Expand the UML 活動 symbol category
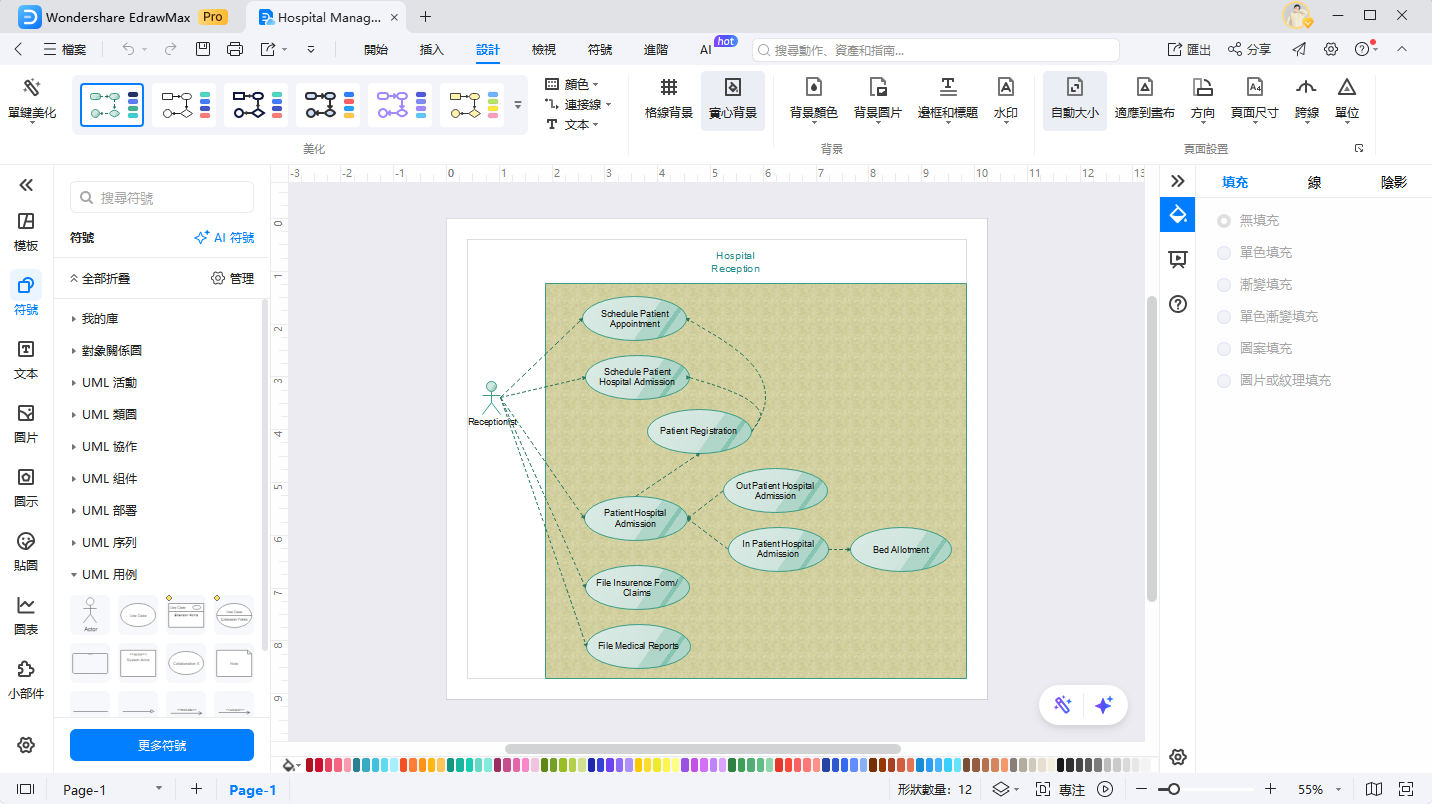 click(x=109, y=383)
